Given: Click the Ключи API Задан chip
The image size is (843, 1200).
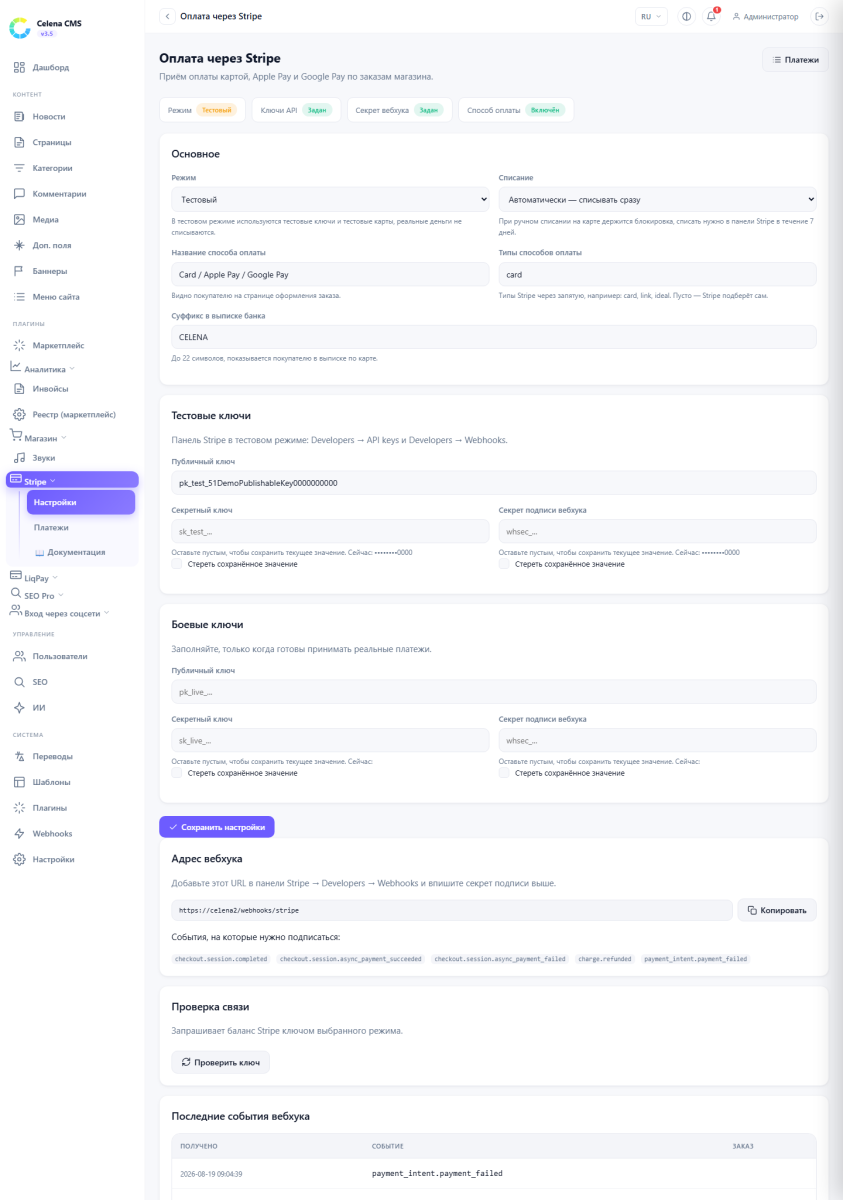Looking at the screenshot, I should coord(296,110).
